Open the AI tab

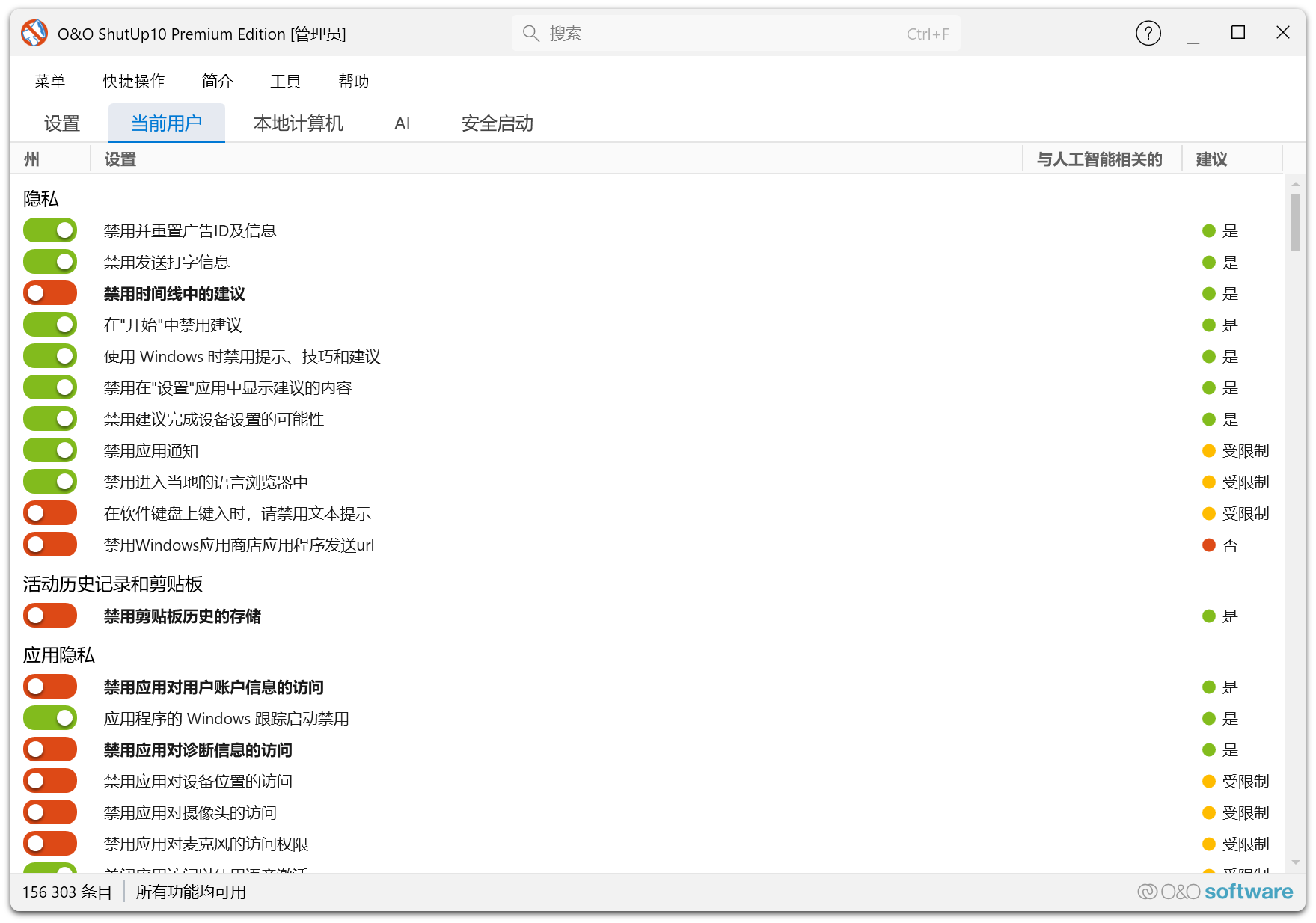point(403,123)
